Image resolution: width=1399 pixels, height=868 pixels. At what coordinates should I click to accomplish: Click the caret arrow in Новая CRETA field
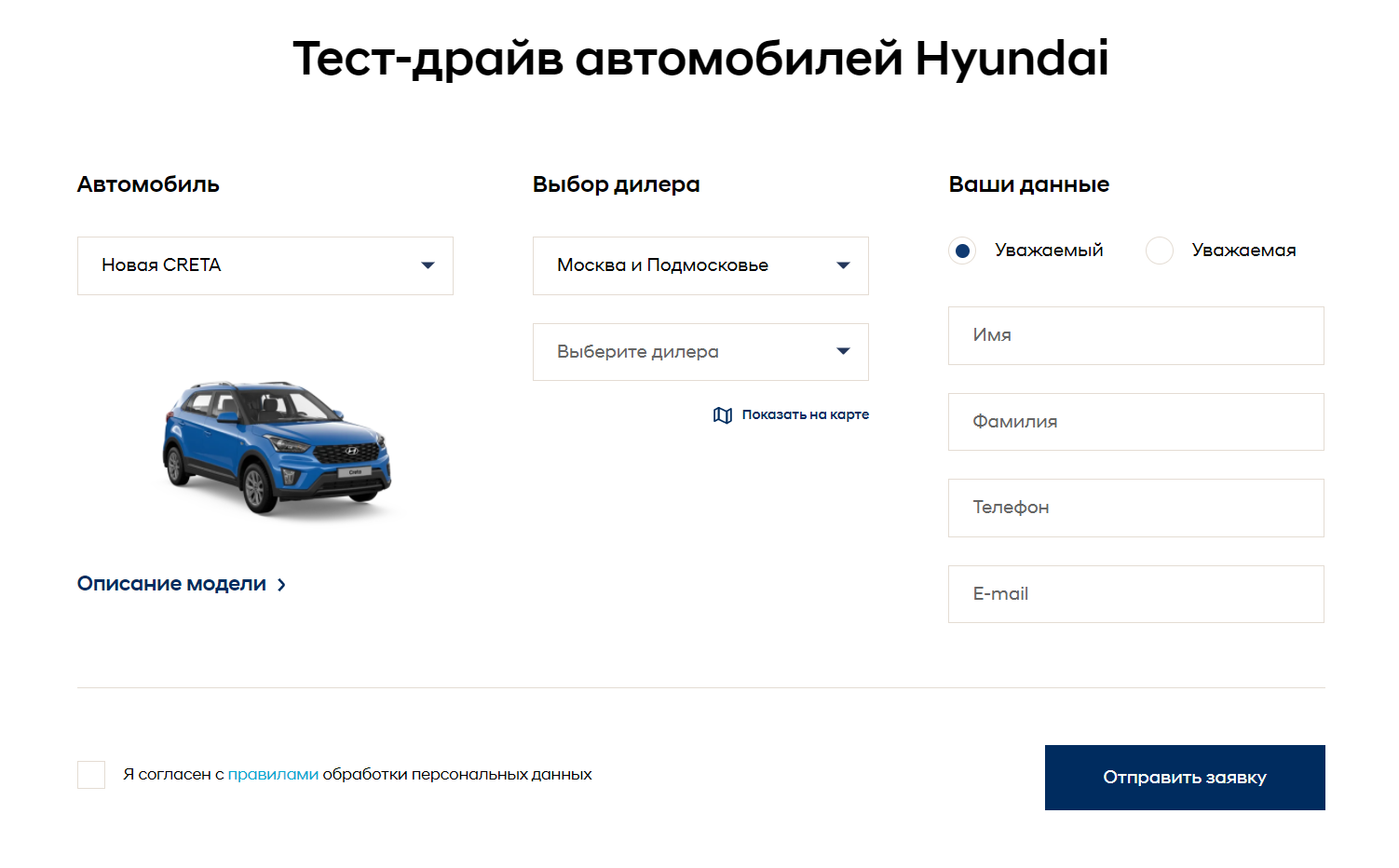[x=428, y=265]
